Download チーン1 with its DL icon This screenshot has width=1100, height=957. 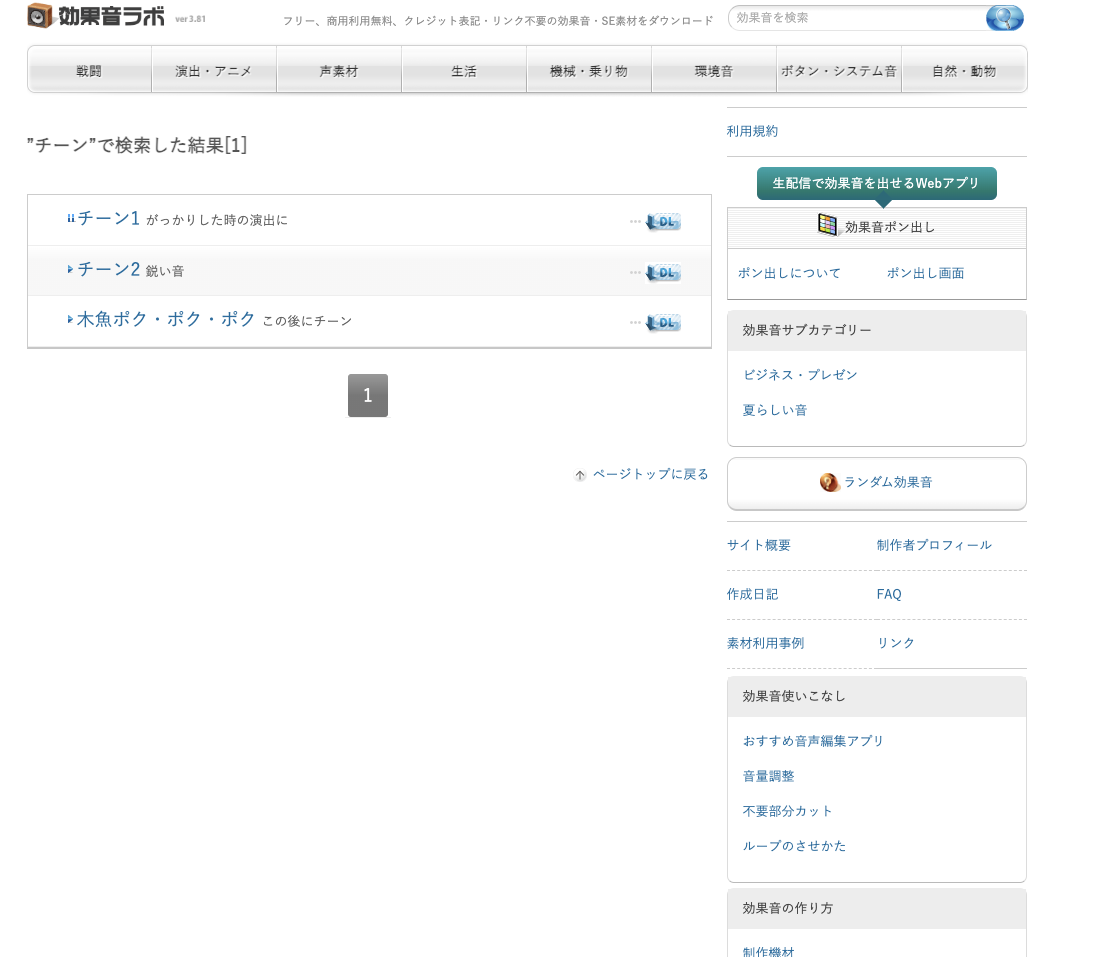coord(663,222)
